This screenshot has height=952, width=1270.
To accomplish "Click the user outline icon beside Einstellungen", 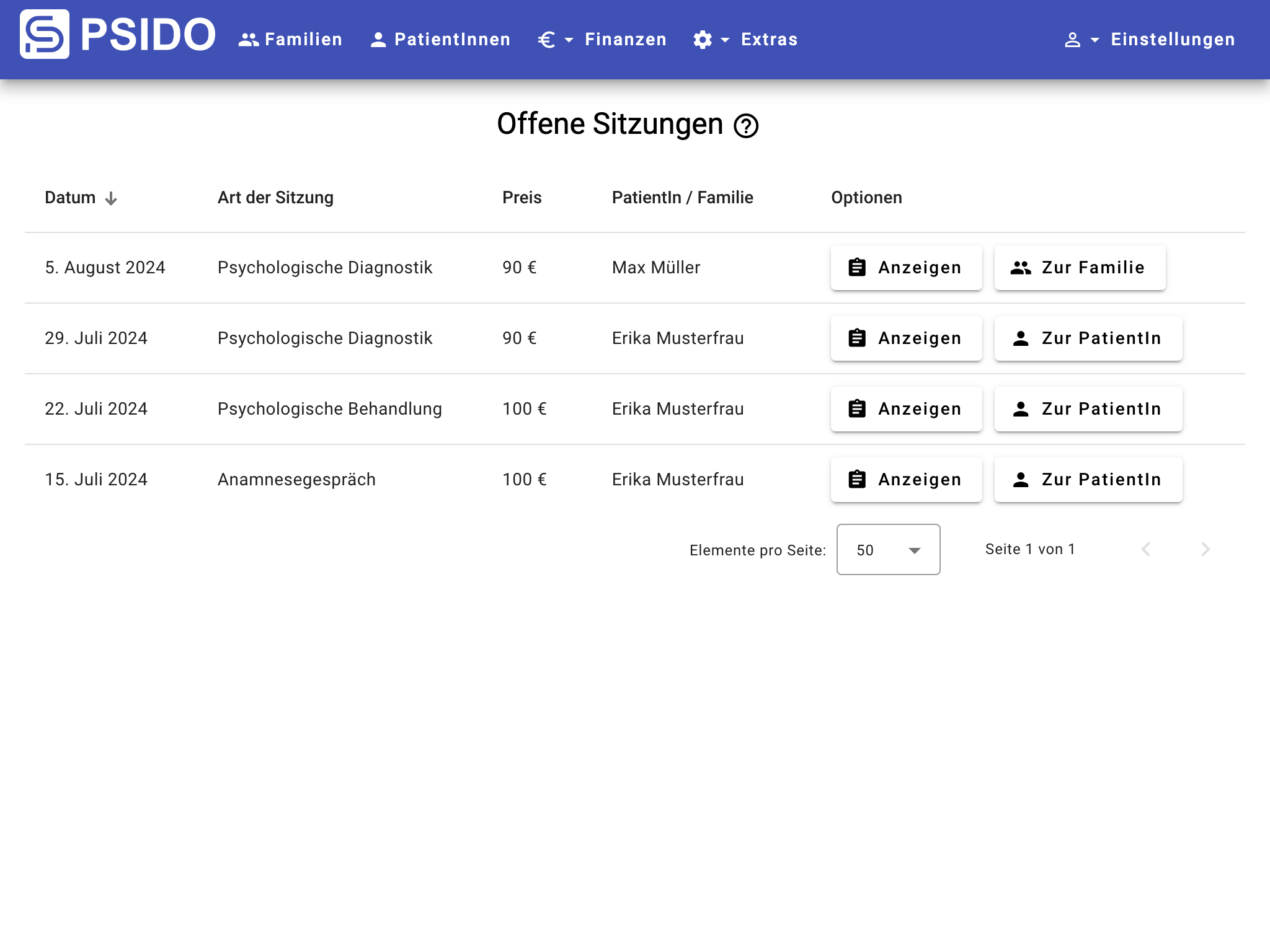I will (x=1073, y=40).
